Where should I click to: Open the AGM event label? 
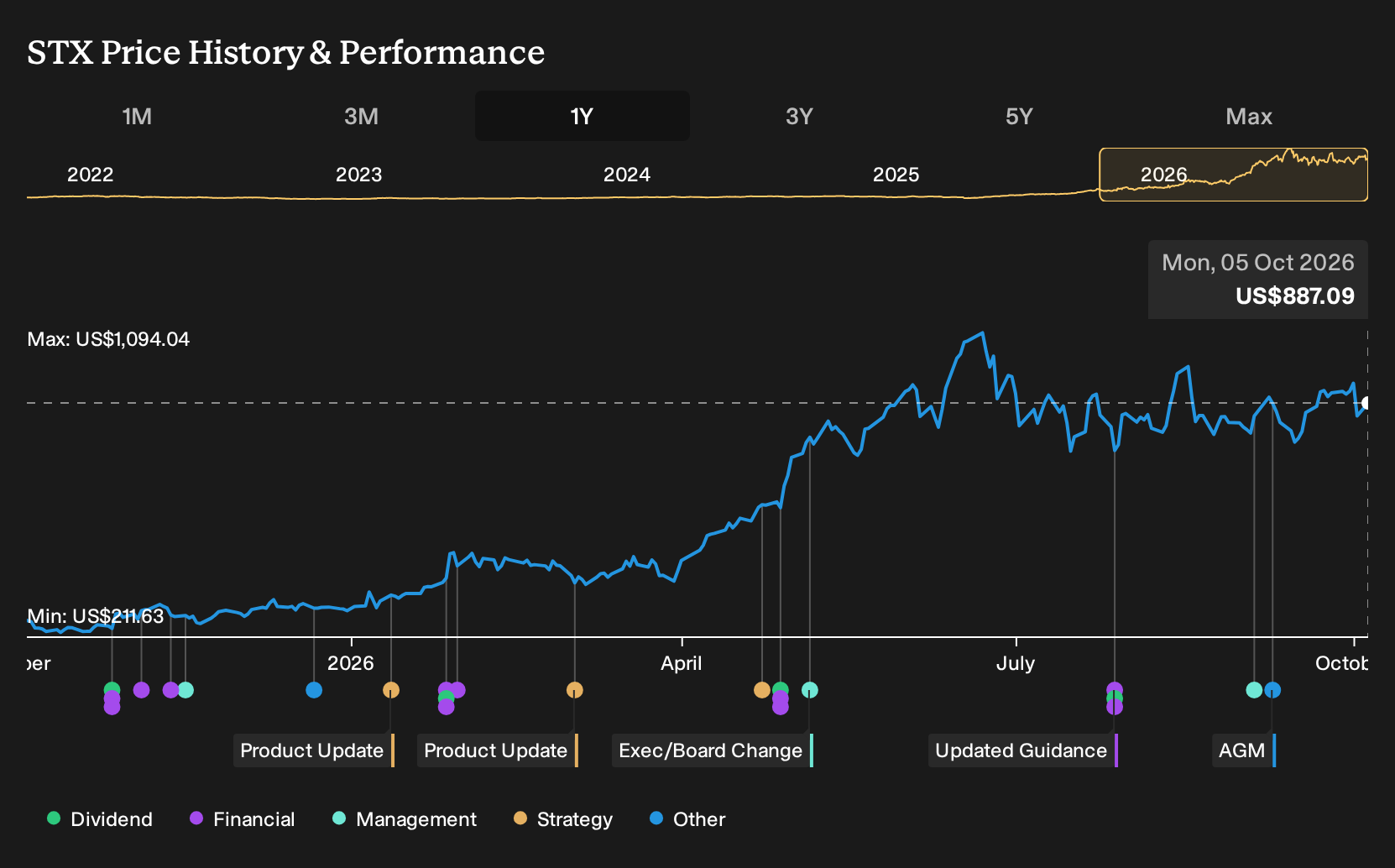click(1244, 750)
